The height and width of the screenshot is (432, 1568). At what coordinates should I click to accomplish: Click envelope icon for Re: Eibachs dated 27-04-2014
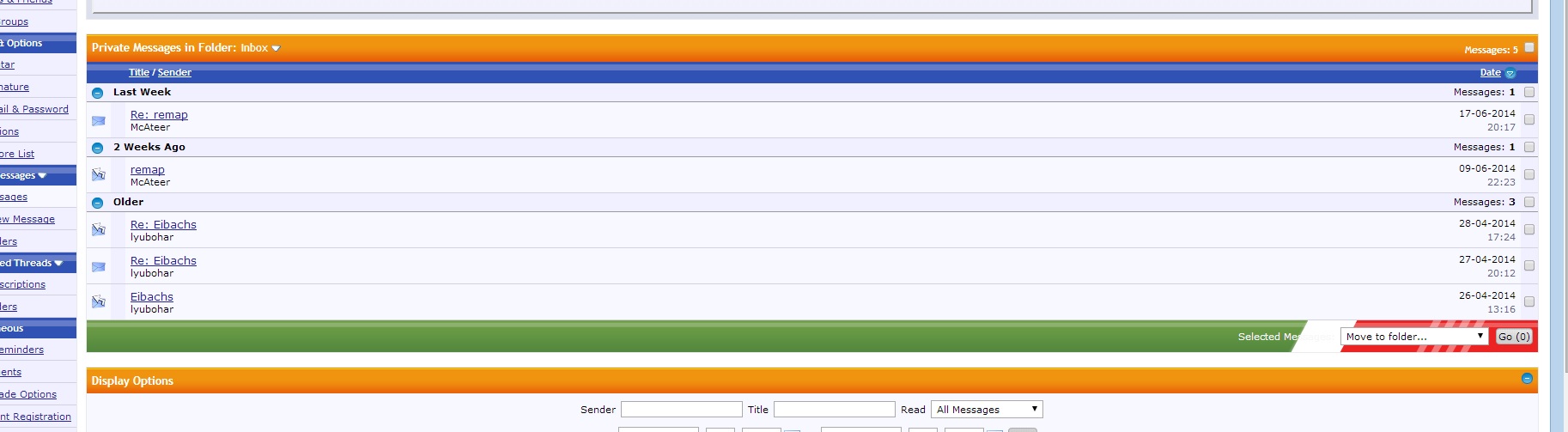[x=99, y=267]
